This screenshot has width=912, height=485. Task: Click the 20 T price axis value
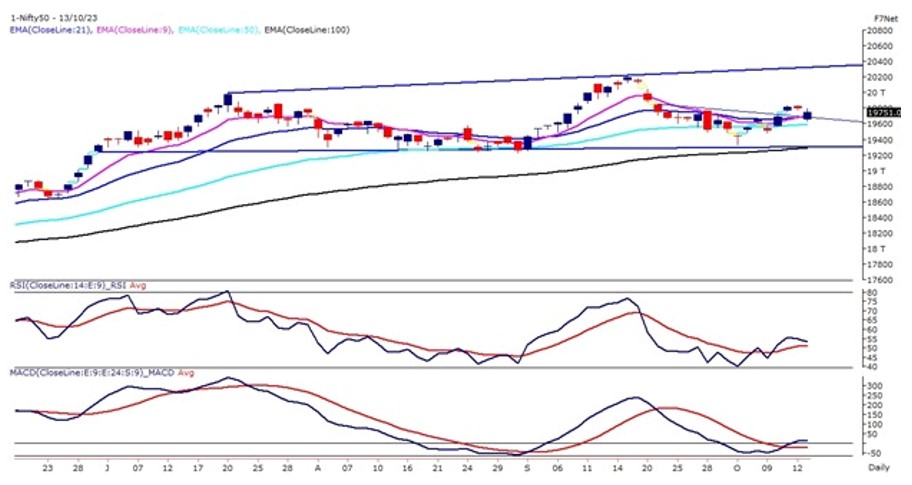click(877, 93)
